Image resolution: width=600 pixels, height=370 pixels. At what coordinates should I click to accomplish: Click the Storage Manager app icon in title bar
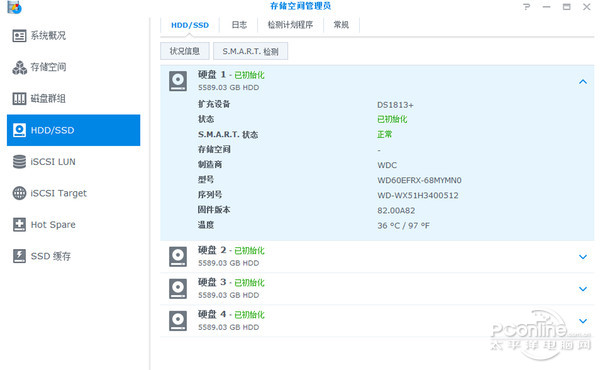pyautogui.click(x=15, y=7)
